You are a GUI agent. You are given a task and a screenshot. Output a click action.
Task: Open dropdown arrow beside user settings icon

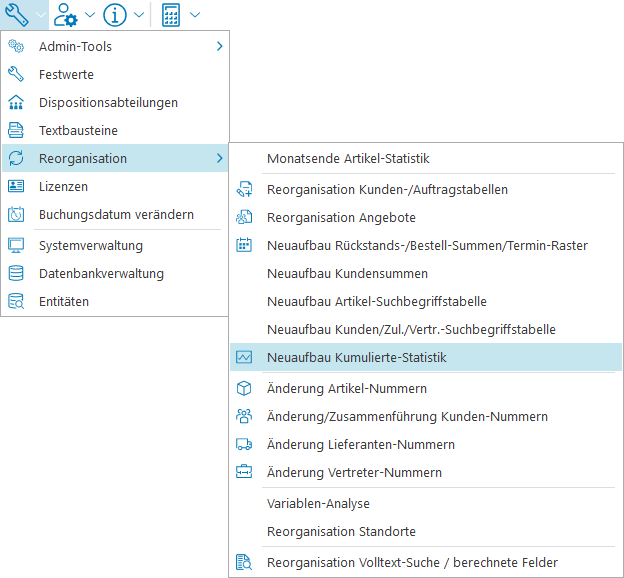pyautogui.click(x=90, y=15)
